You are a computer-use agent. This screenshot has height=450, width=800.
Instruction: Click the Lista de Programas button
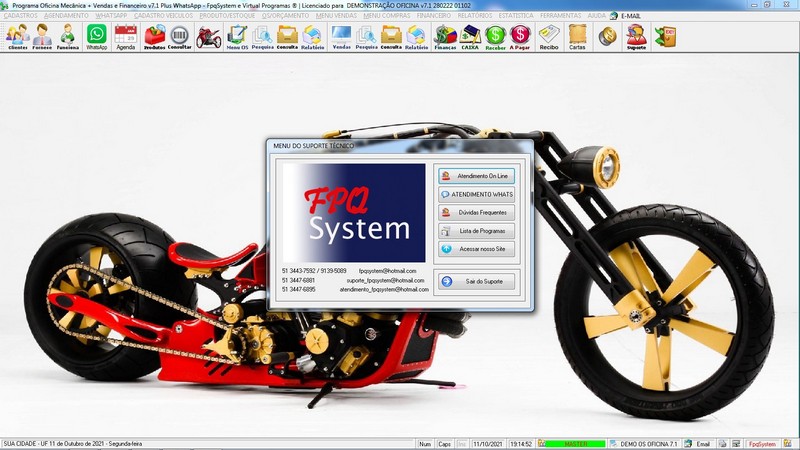[x=477, y=231]
